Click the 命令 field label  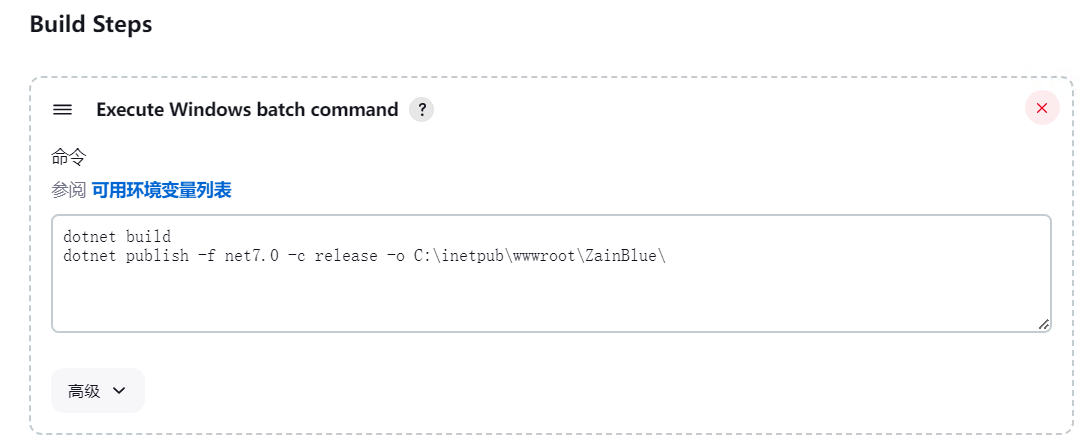[69, 157]
